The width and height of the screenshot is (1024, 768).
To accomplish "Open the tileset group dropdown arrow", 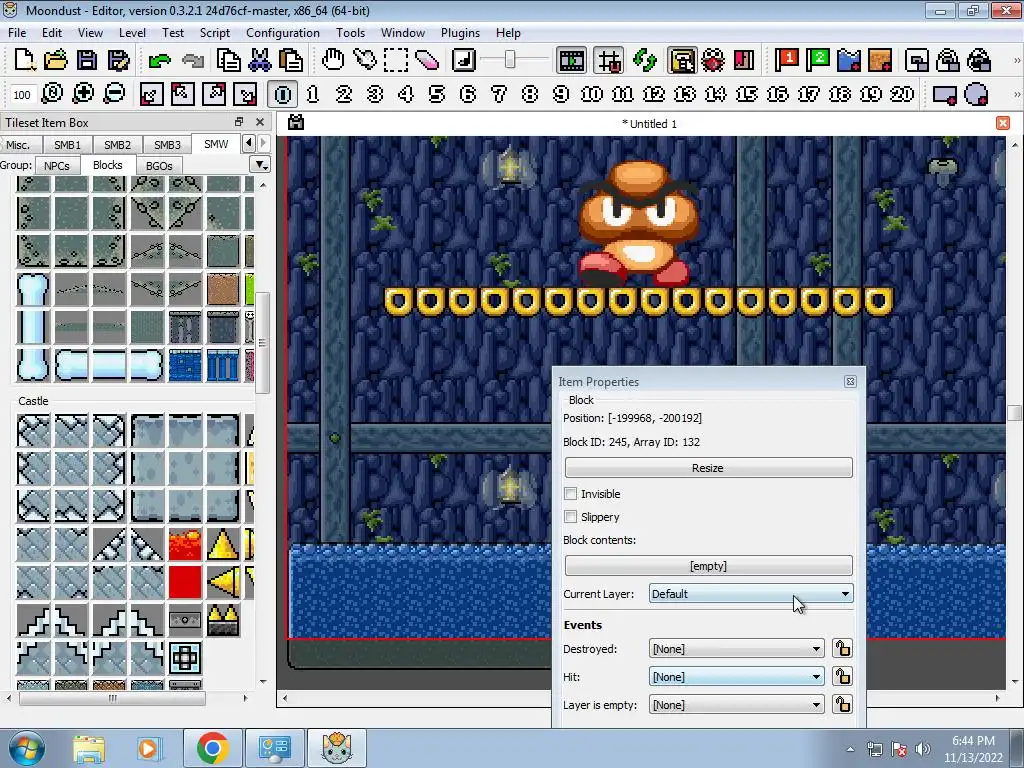I will click(x=261, y=165).
